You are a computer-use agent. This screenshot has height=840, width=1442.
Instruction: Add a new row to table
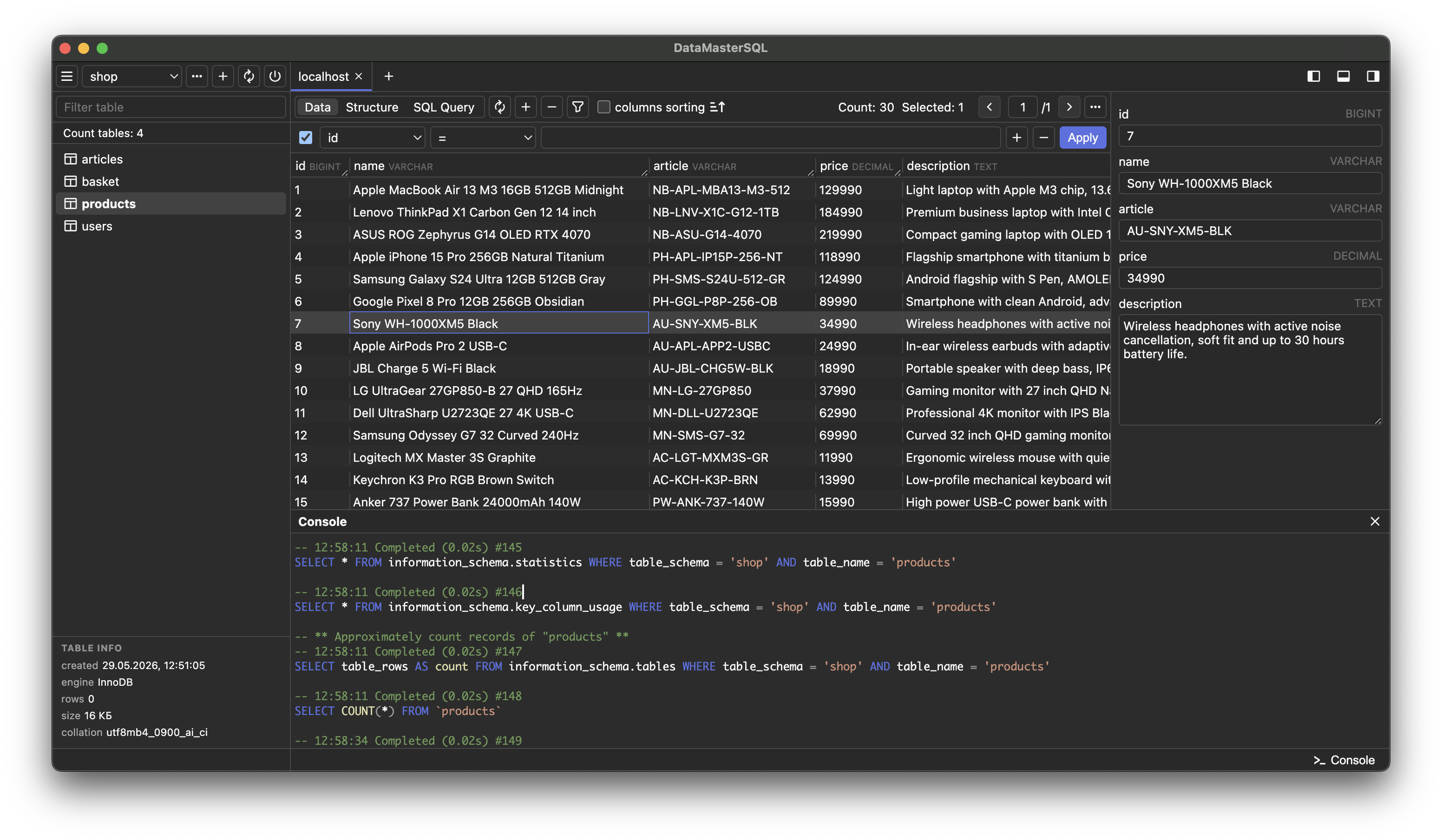(526, 107)
